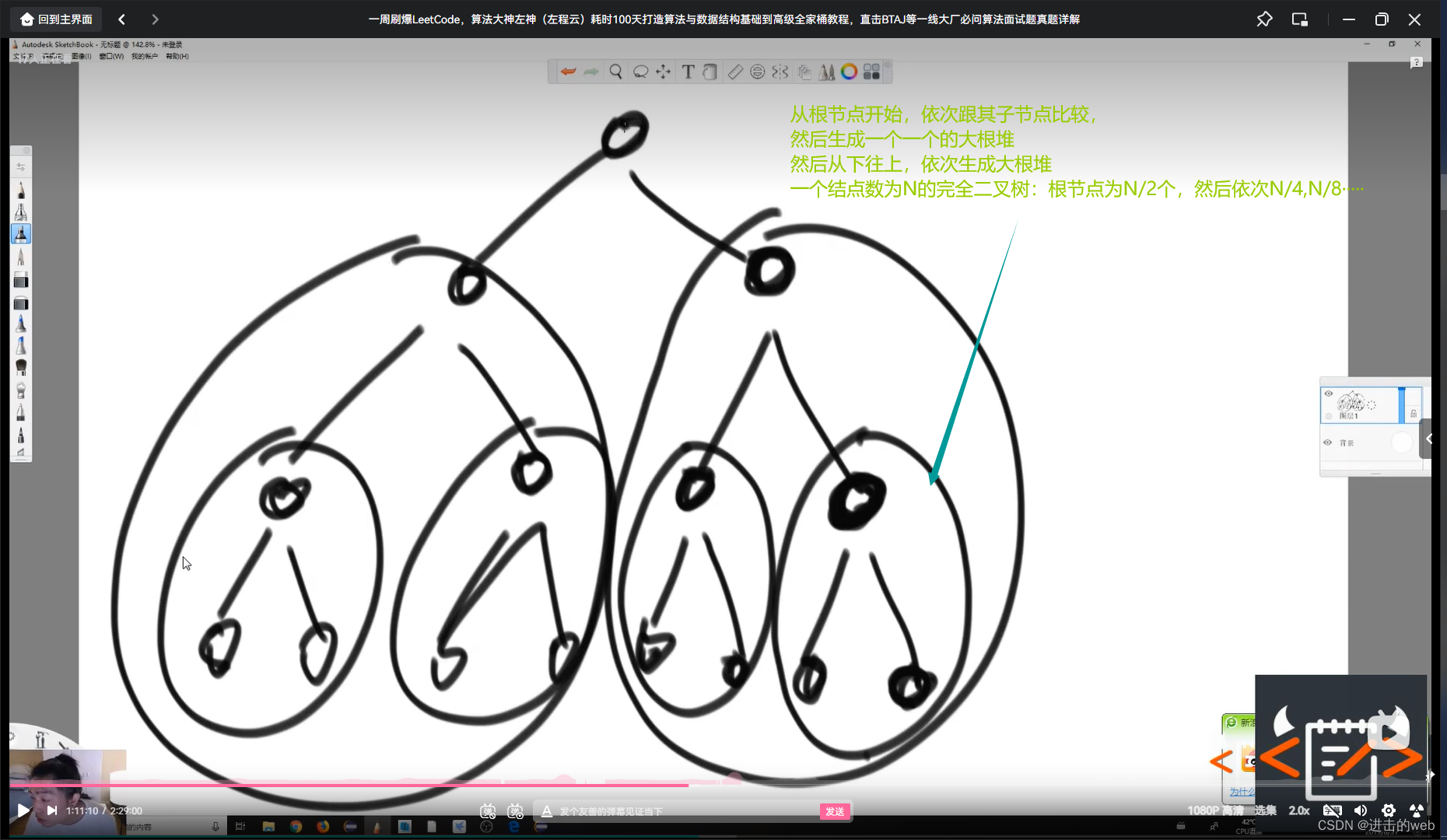Viewport: 1447px width, 840px height.
Task: Toggle the danmaku display switch
Action: (488, 811)
